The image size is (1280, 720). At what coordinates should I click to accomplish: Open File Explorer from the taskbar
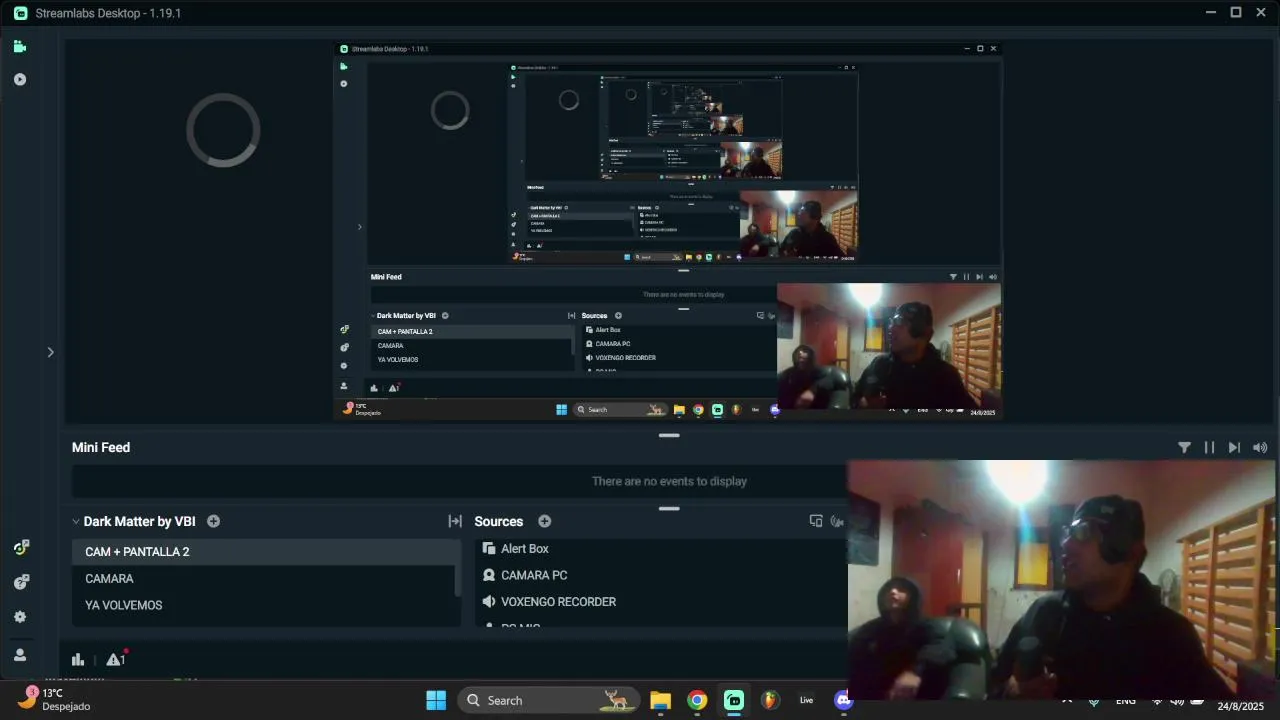click(x=660, y=700)
